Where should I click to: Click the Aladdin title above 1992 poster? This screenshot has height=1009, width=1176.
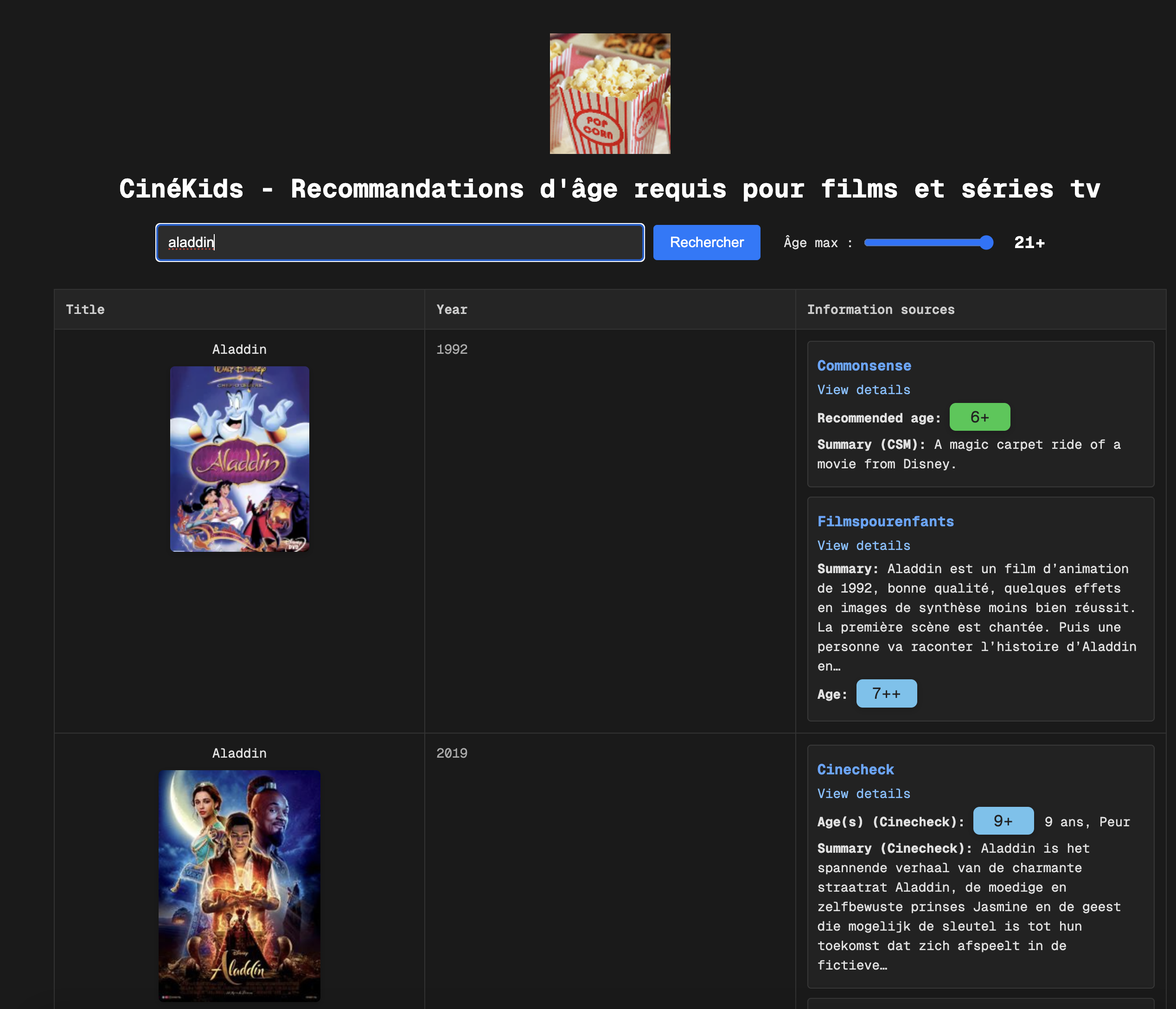[x=240, y=350]
